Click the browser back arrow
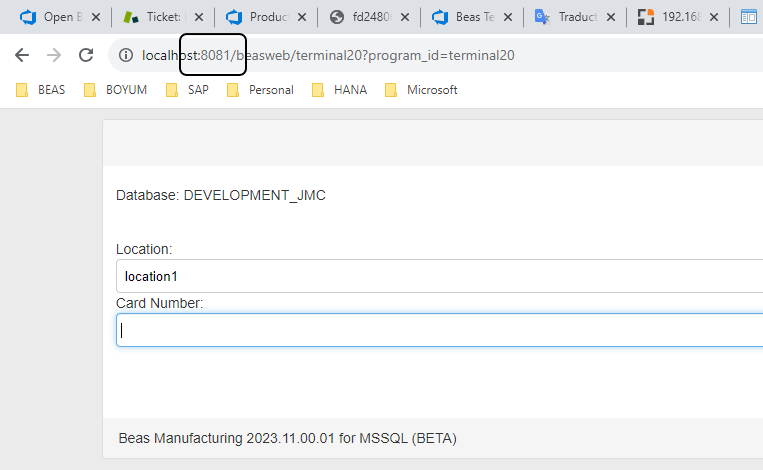Image resolution: width=763 pixels, height=470 pixels. tap(22, 55)
